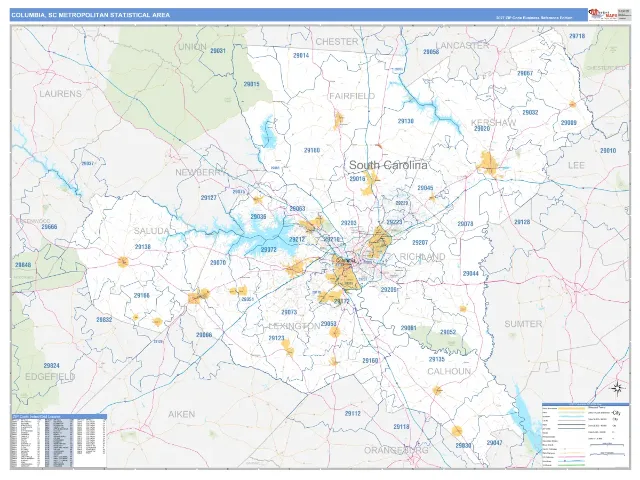Select ZIP code 29031
Image resolution: width=640 pixels, height=480 pixels.
218,51
